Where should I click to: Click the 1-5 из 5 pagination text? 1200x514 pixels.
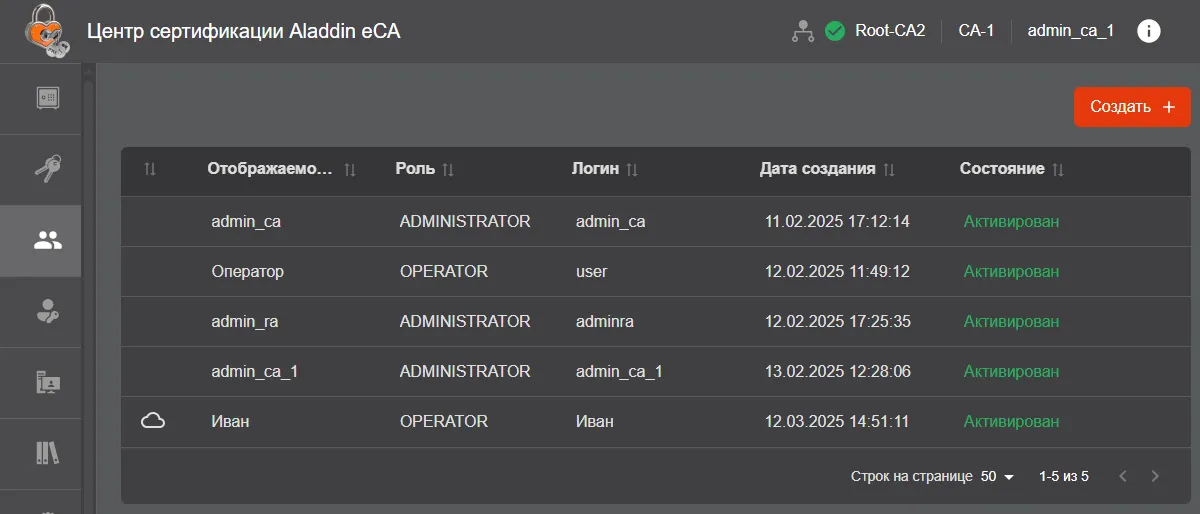click(x=1064, y=476)
